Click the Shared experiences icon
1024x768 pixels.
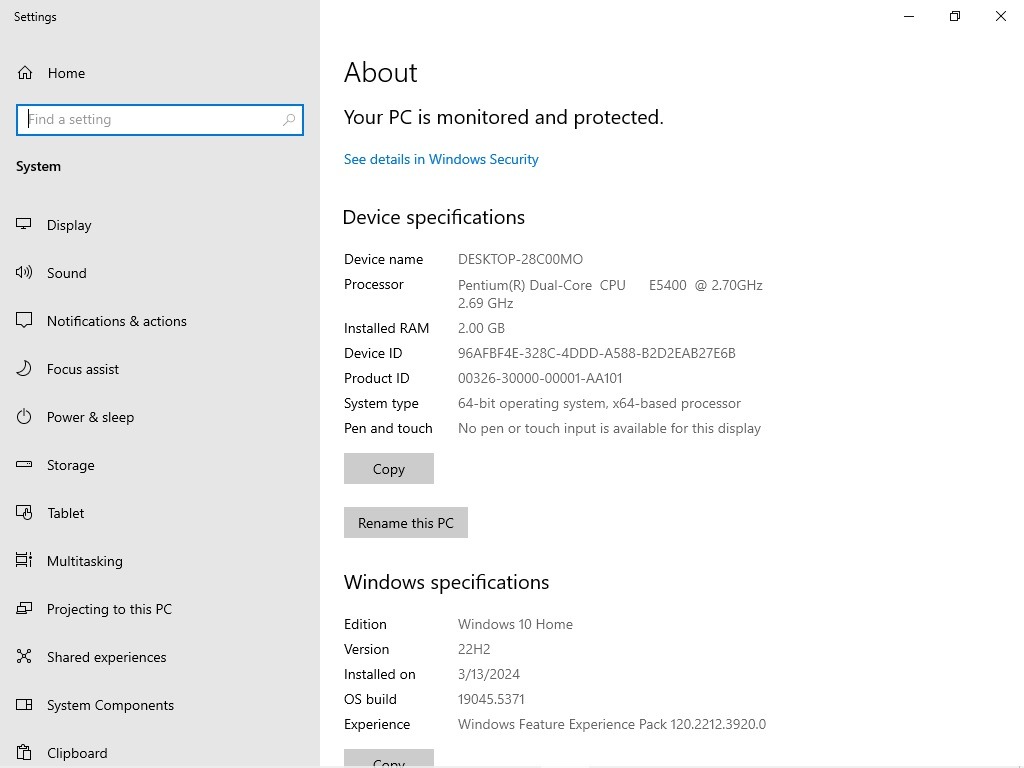pos(24,656)
